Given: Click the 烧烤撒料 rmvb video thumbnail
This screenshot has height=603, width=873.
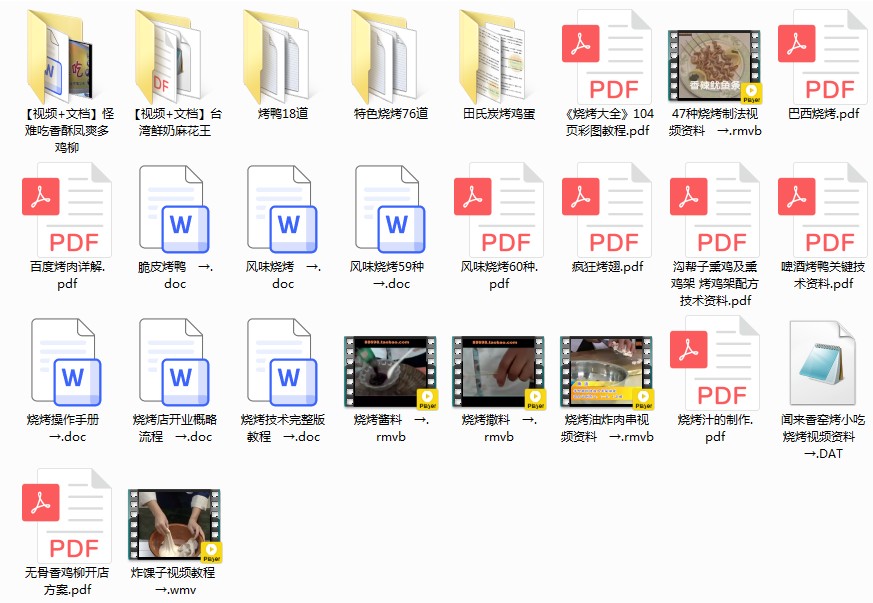Looking at the screenshot, I should click(x=499, y=372).
